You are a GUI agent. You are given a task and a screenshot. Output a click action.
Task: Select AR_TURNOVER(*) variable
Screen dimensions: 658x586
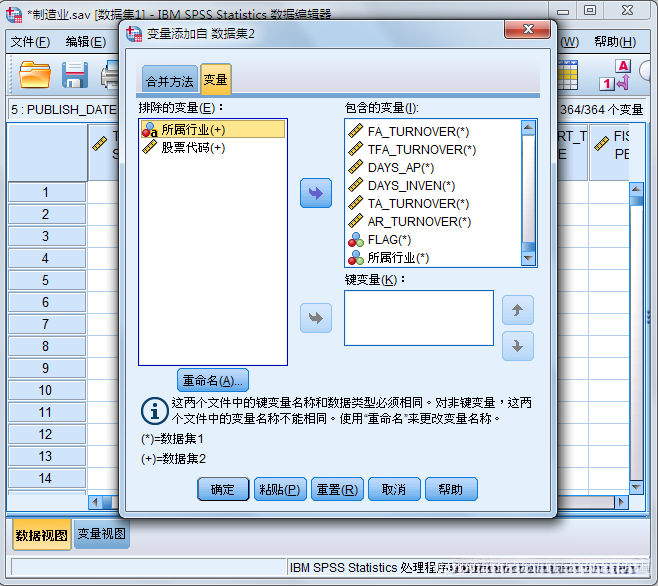tap(433, 222)
